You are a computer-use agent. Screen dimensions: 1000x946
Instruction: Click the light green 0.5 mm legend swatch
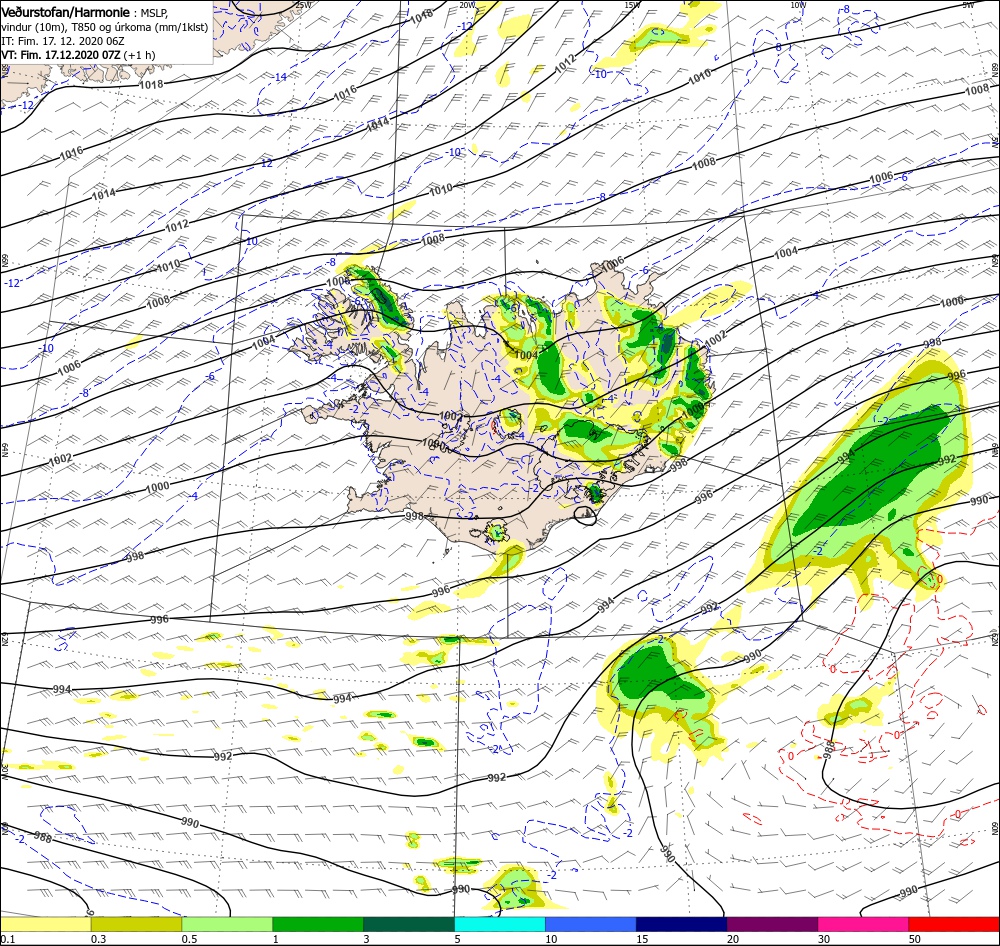tap(227, 924)
